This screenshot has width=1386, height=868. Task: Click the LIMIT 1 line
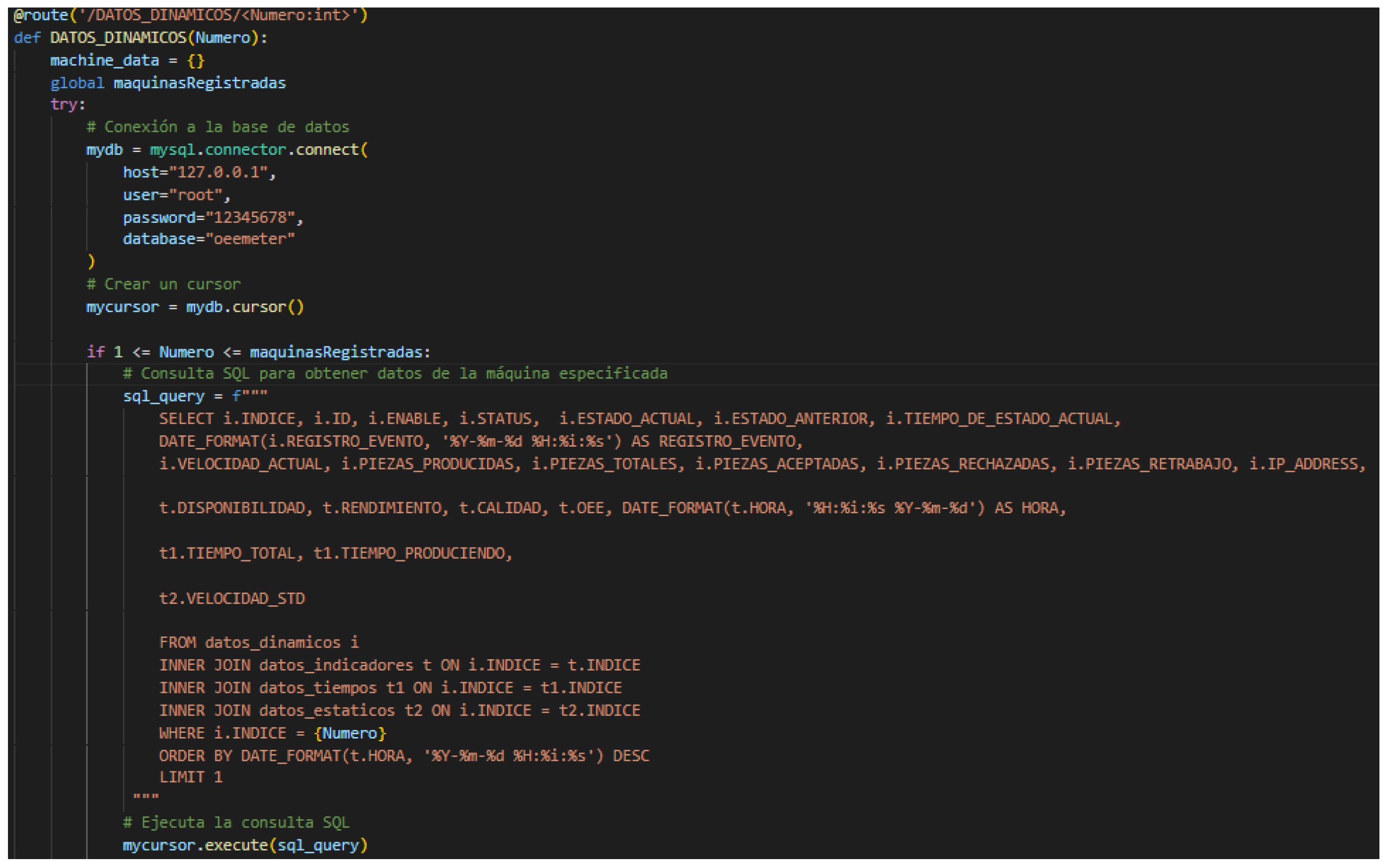190,777
